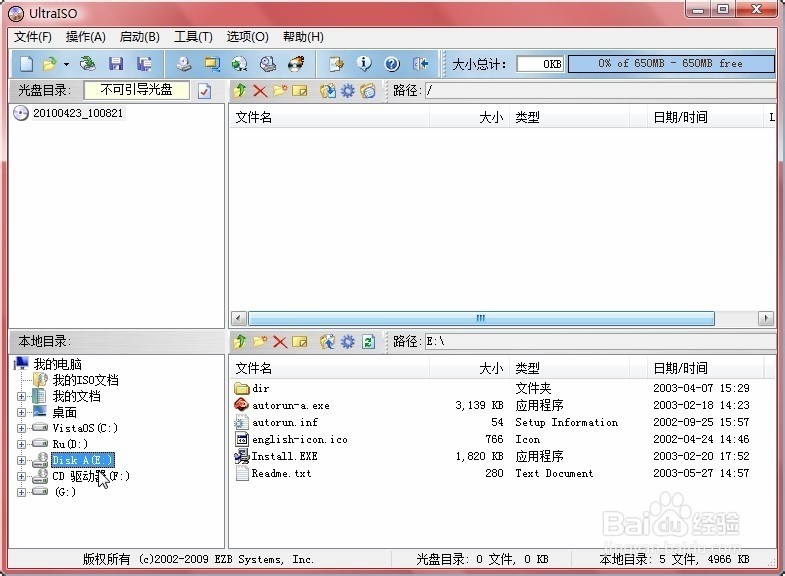Click the blue Help question mark icon
The image size is (785, 576).
click(x=392, y=64)
